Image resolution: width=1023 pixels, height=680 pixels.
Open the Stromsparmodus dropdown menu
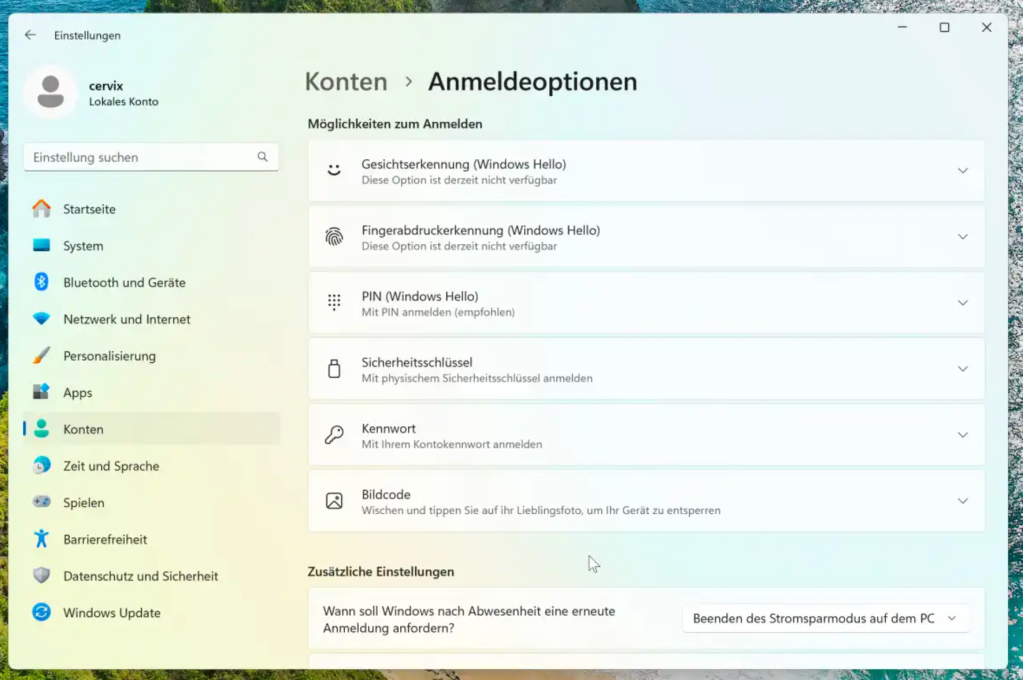click(x=827, y=618)
